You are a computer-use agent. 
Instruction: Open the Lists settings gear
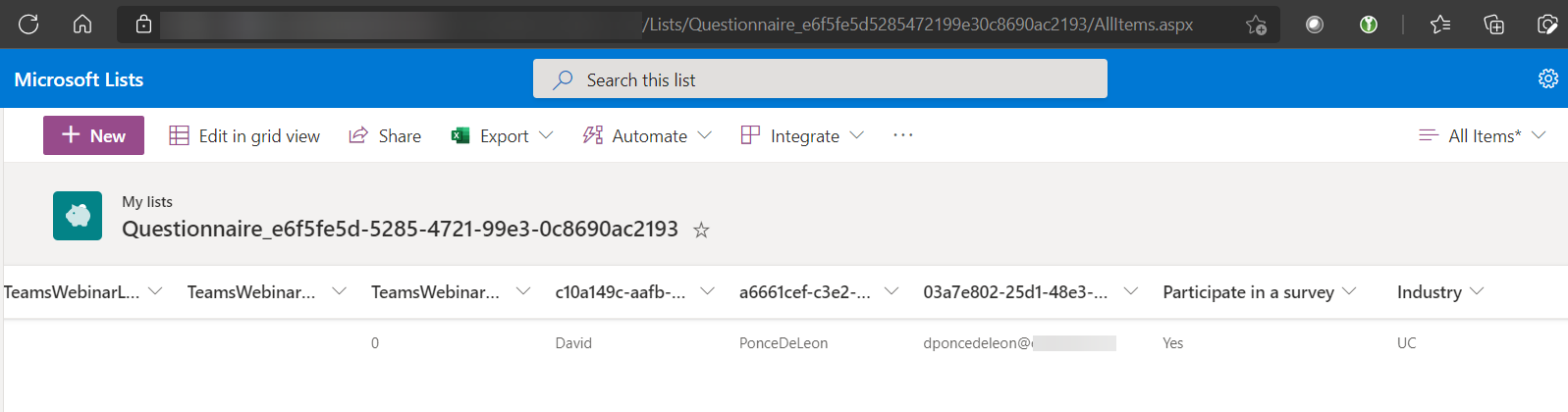[x=1547, y=78]
